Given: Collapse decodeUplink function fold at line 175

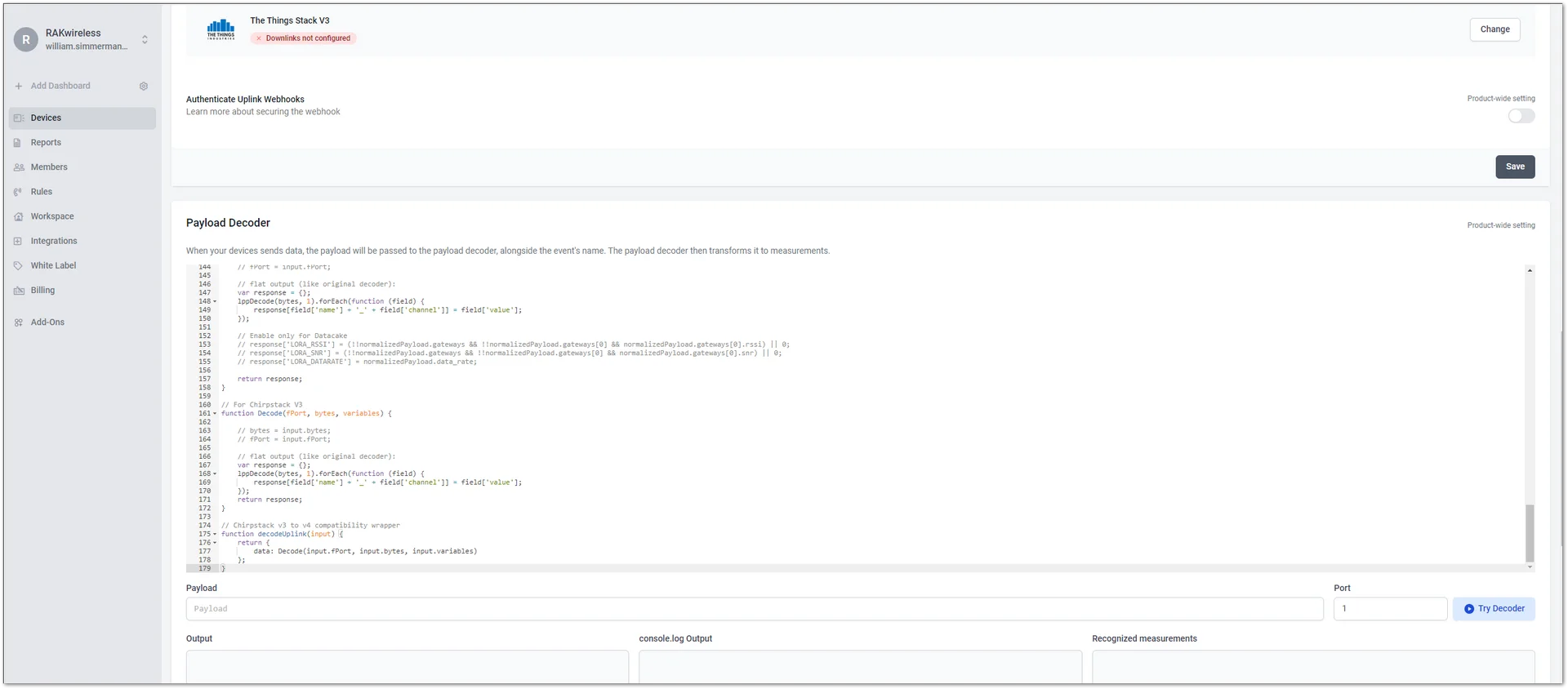Looking at the screenshot, I should pos(215,534).
